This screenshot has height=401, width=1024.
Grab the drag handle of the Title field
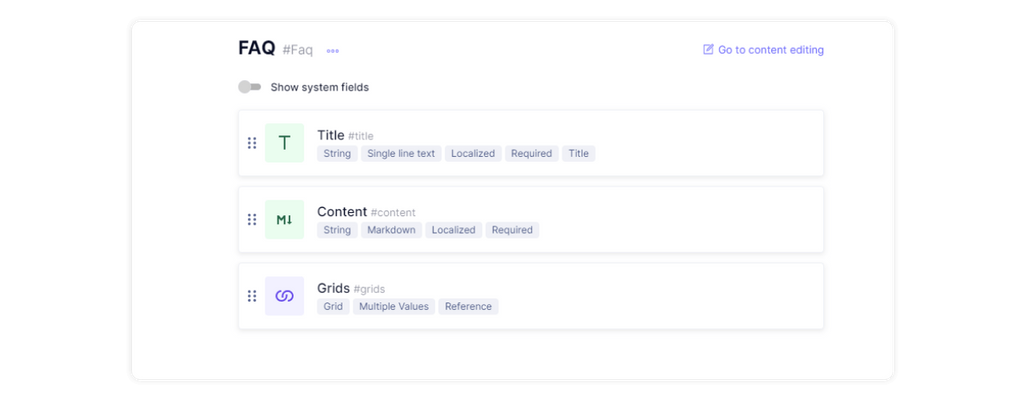click(252, 143)
